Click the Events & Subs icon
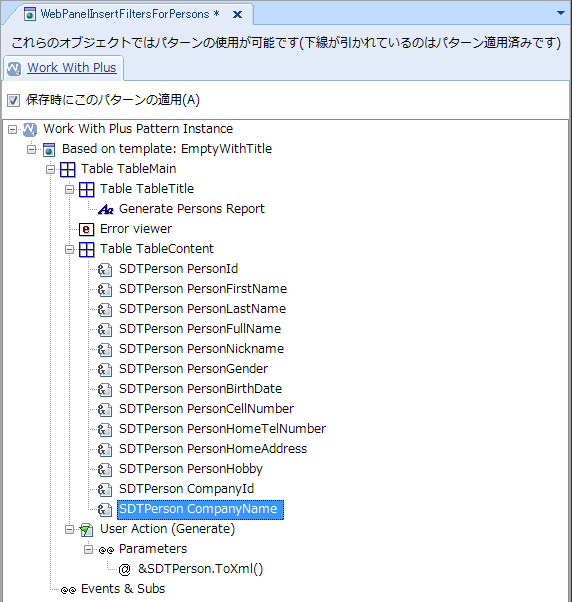This screenshot has width=572, height=602. [x=69, y=590]
